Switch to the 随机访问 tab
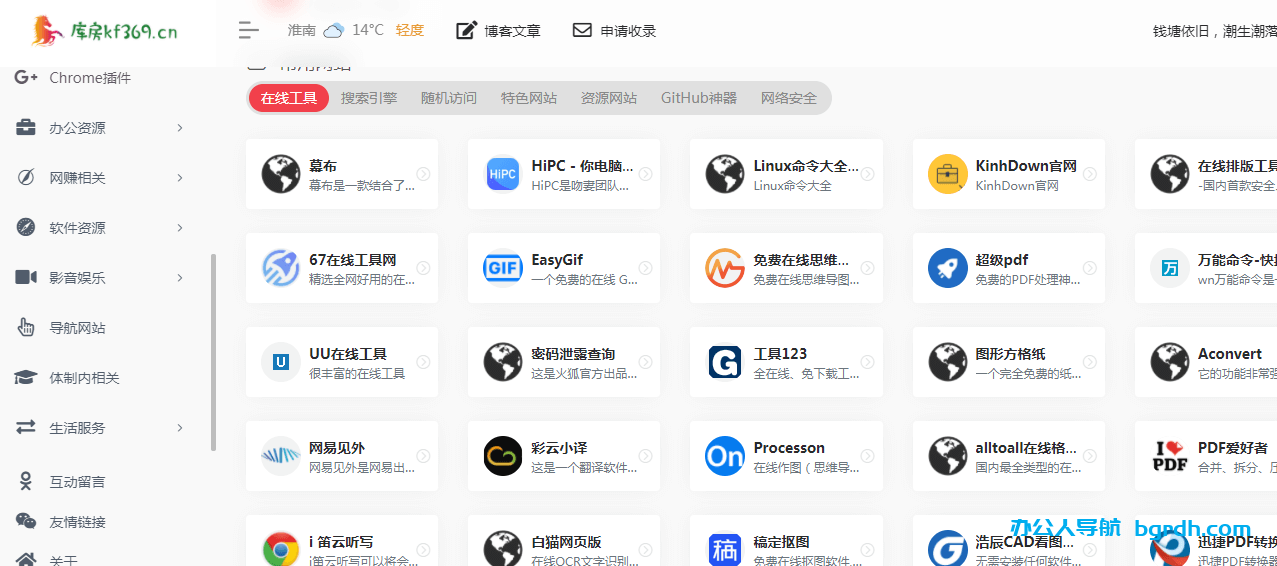Screen dimensions: 1277x566 tap(449, 98)
